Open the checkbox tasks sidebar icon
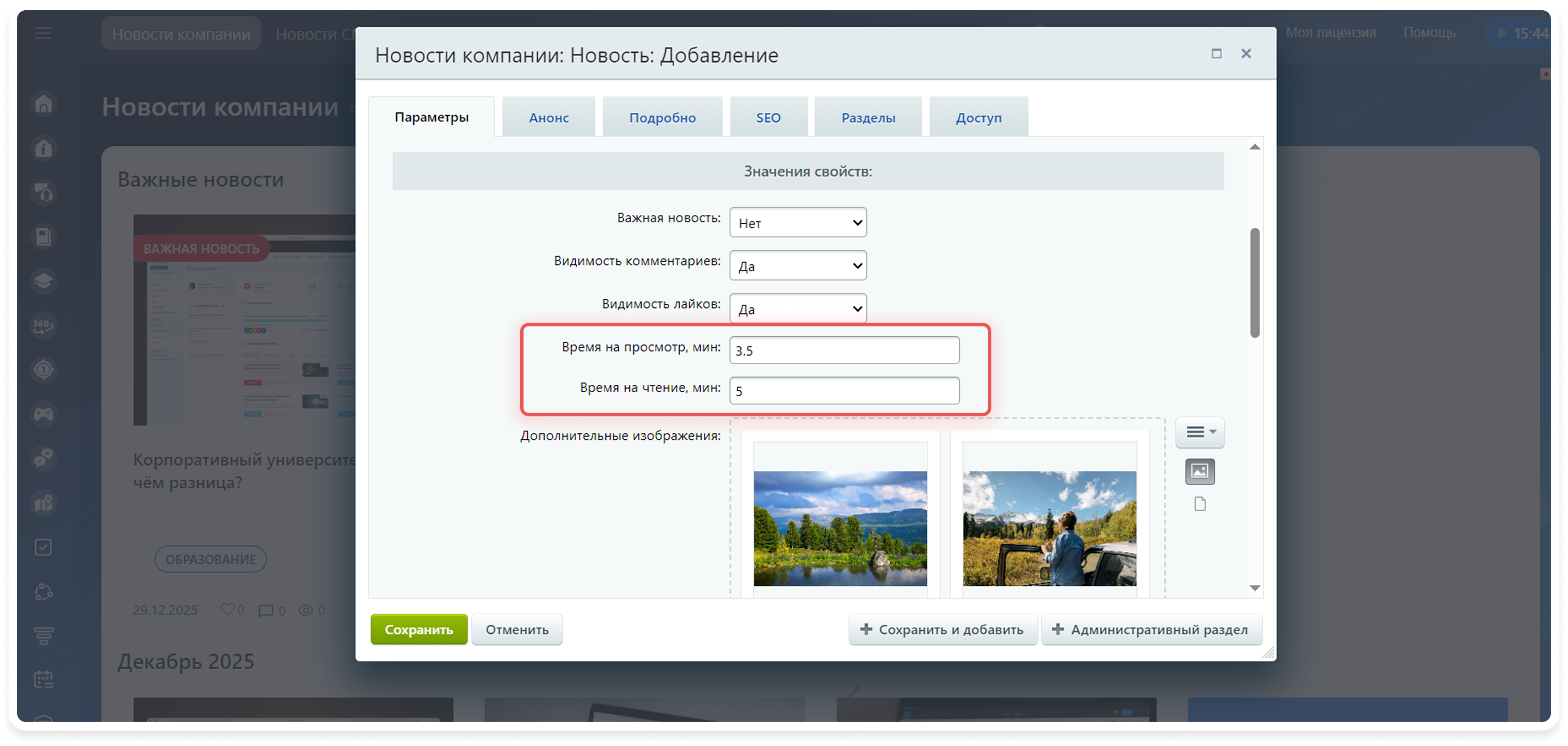Image resolution: width=1568 pixels, height=746 pixels. click(44, 547)
